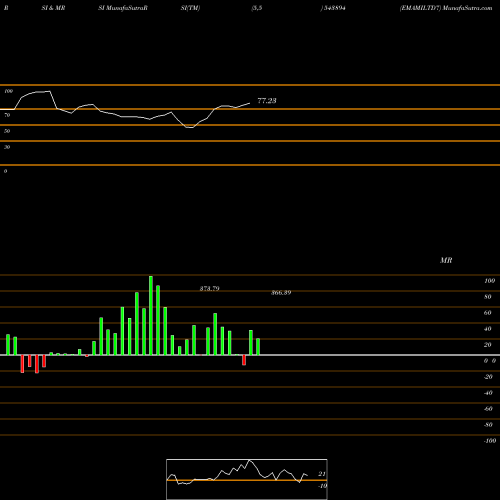Screen dimensions: 500x500
Task: Click the (EMAMILTD7) MunafaSutra.com header text
Action: coord(446,8)
